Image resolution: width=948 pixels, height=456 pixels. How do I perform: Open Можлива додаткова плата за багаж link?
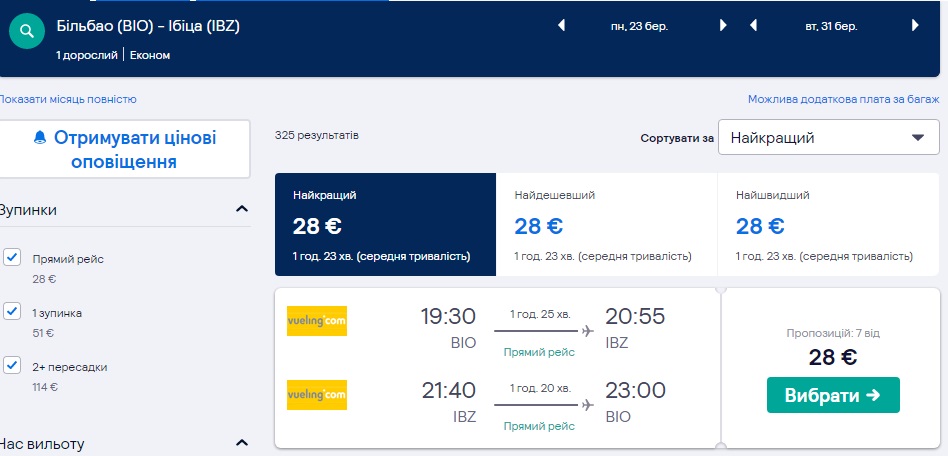coord(843,99)
